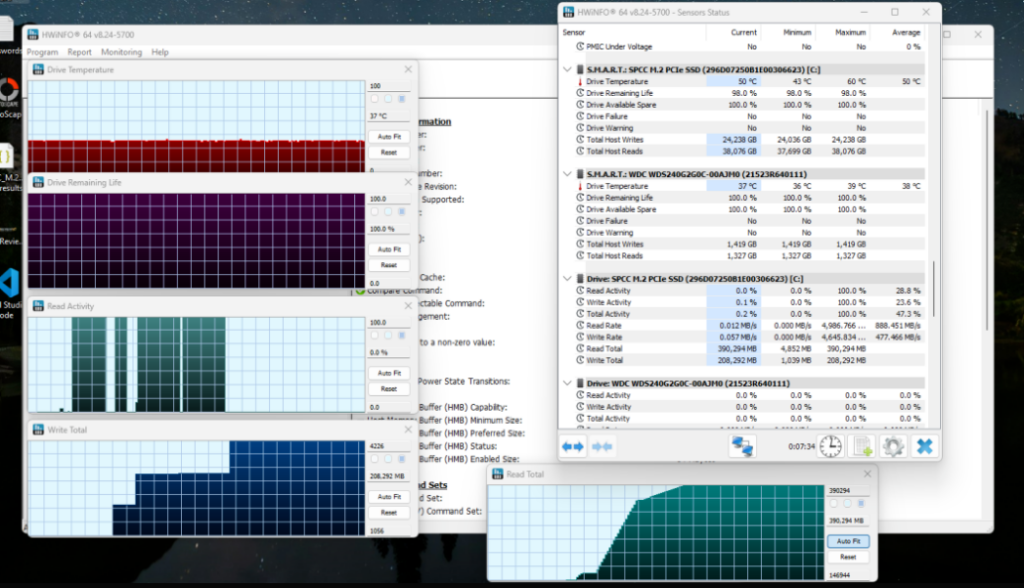Click the expand columns blue arrows icon
This screenshot has height=588, width=1024.
pos(573,447)
